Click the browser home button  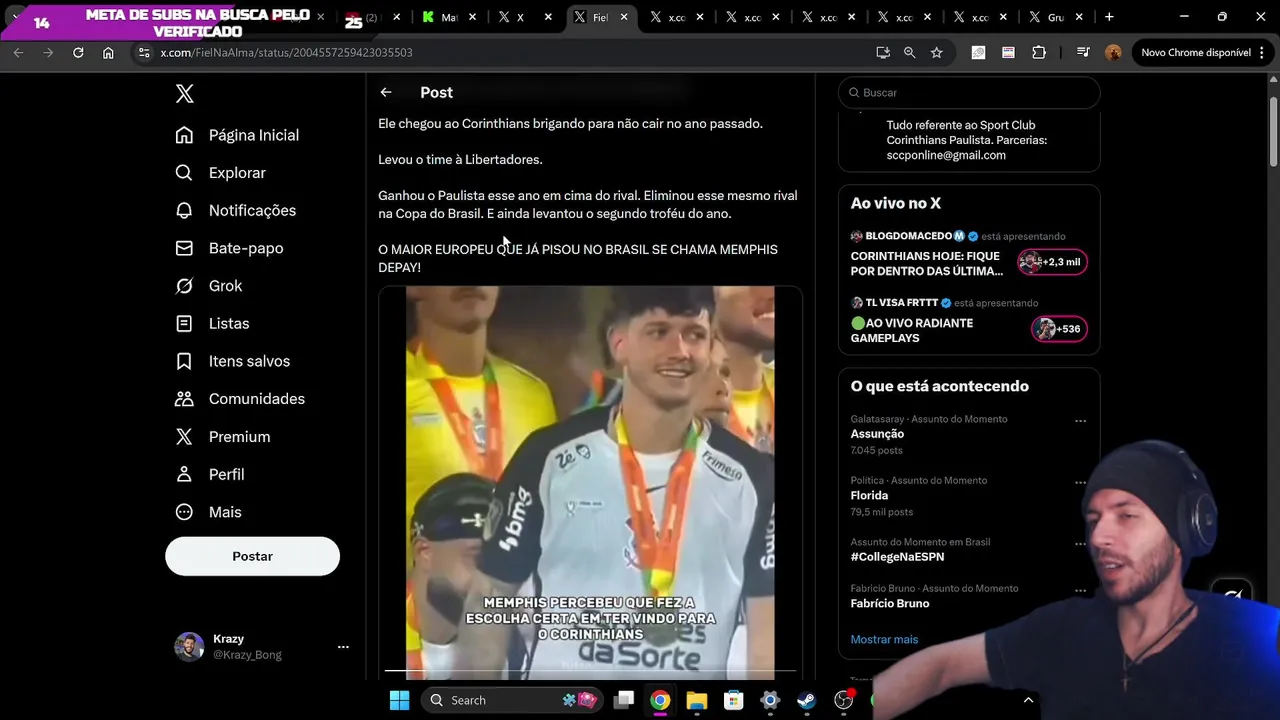108,52
